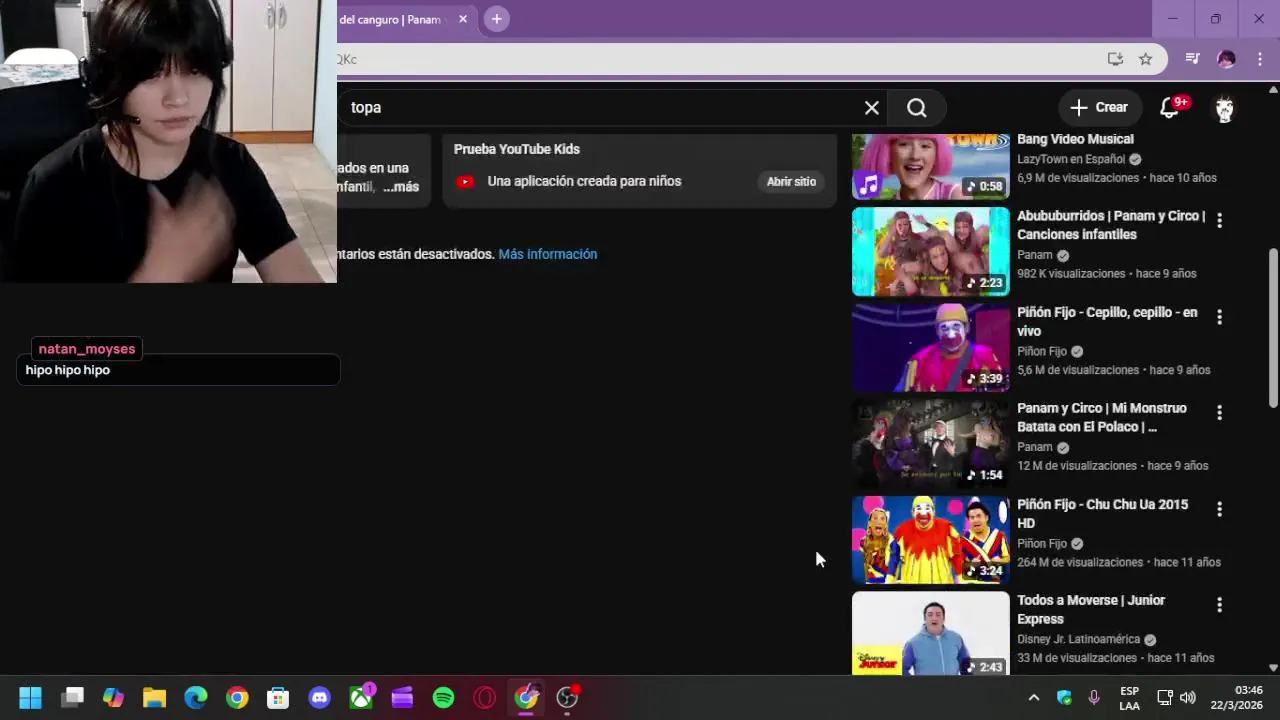Open the Abububurridos video thumbnail

pos(931,252)
